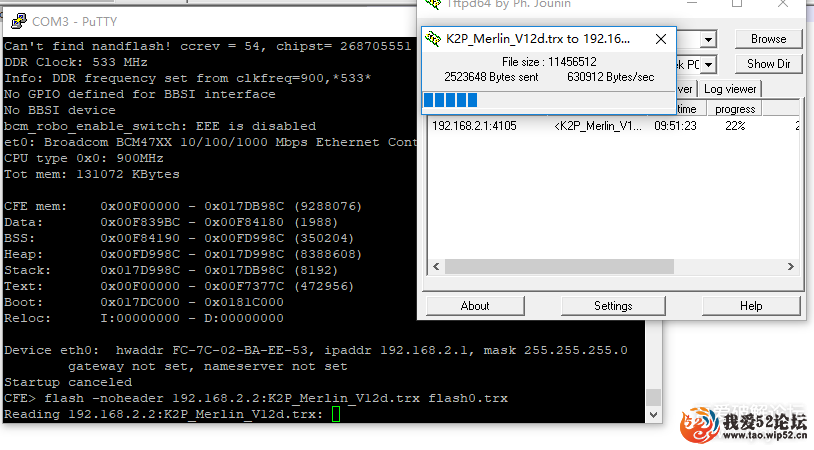Image resolution: width=814 pixels, height=450 pixels.
Task: Click the progress column header
Action: 735,109
